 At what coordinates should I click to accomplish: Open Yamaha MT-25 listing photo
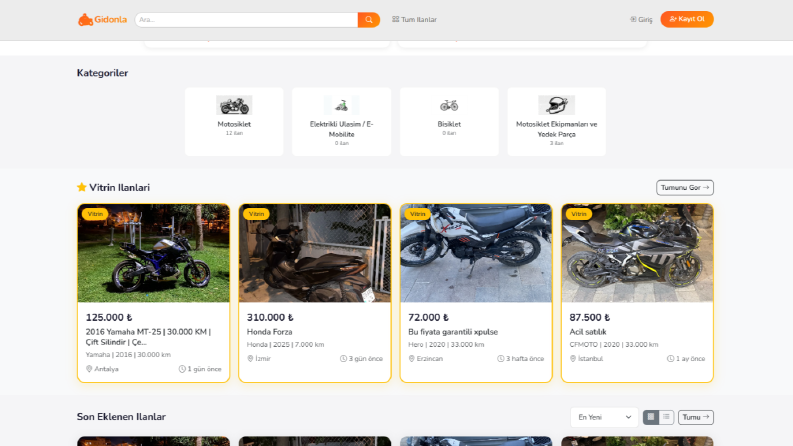pos(153,253)
